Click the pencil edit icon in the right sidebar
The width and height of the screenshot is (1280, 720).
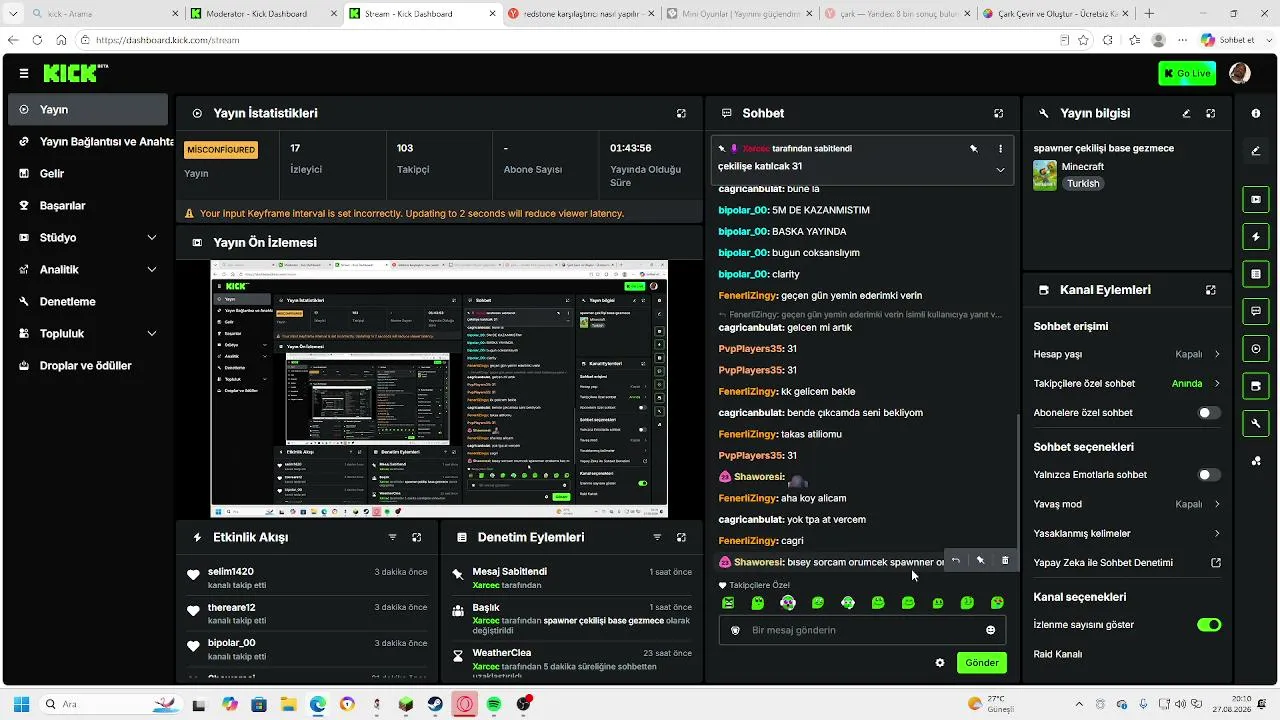coord(1256,151)
